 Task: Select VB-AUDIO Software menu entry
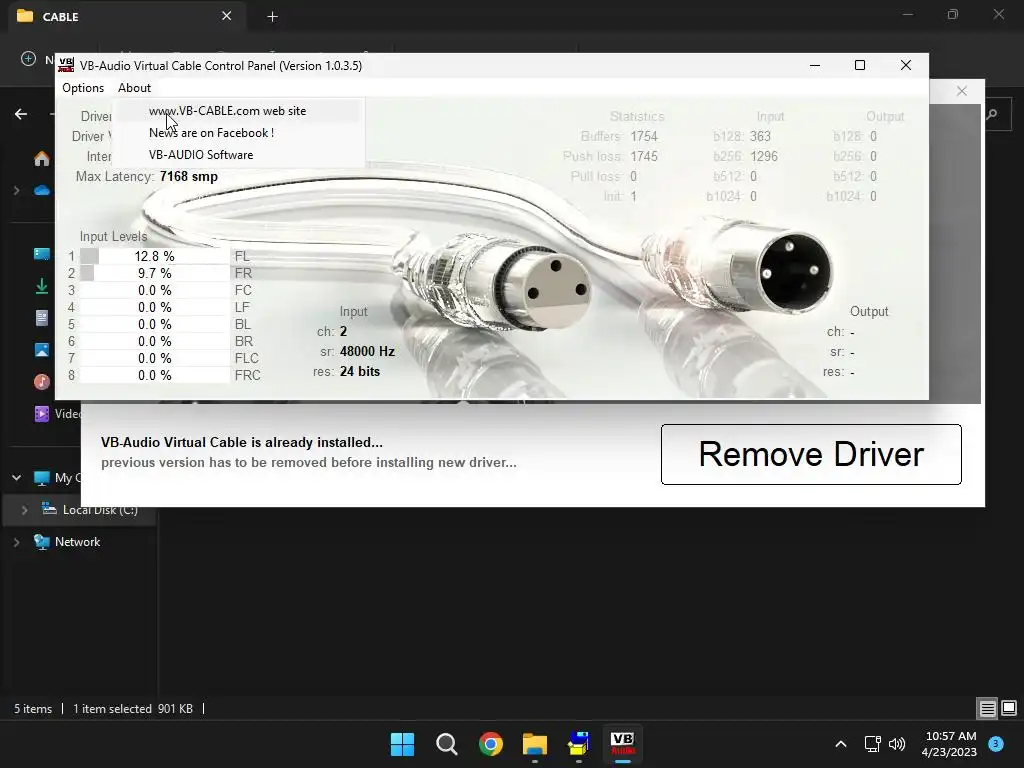[200, 155]
